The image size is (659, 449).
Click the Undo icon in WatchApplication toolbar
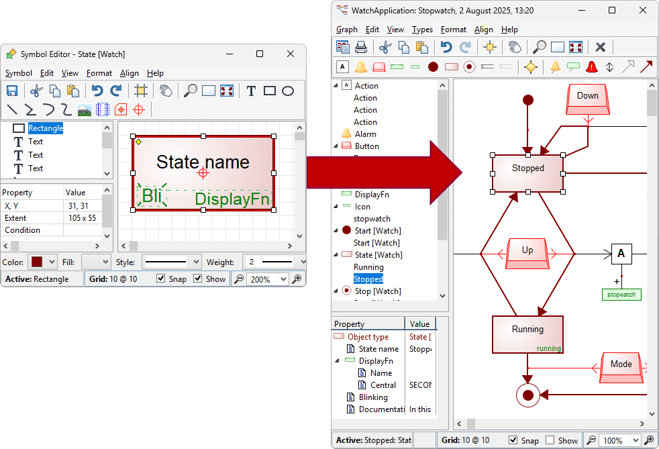tap(446, 47)
